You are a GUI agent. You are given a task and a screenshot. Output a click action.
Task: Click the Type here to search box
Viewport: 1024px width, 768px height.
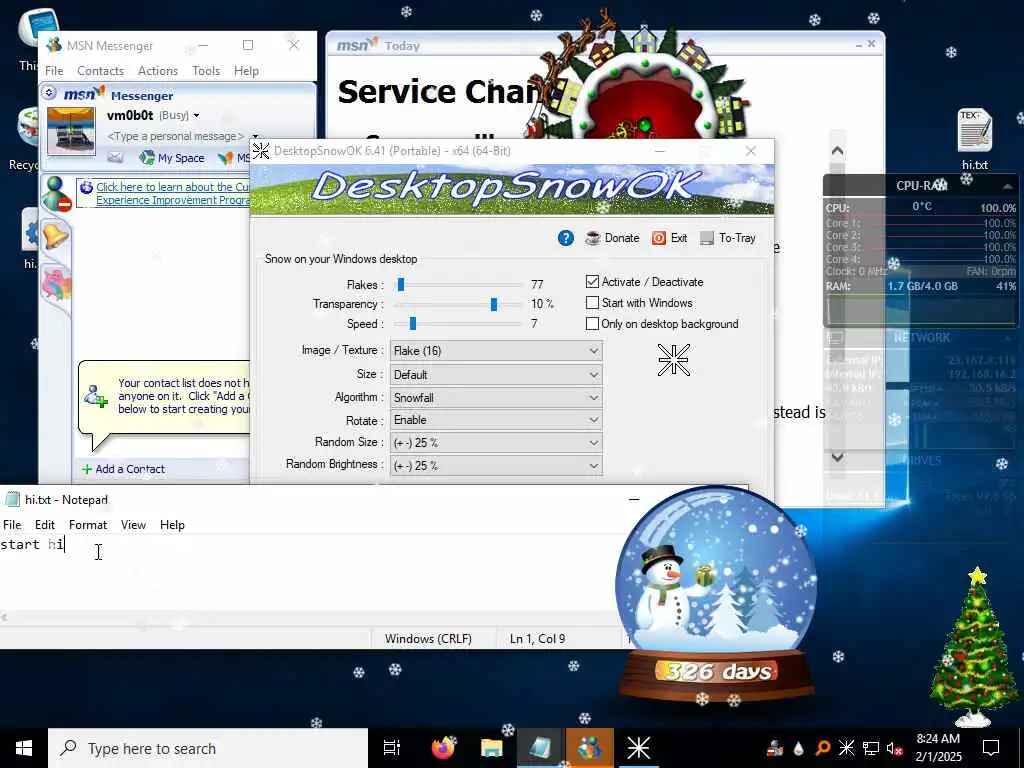[208, 748]
